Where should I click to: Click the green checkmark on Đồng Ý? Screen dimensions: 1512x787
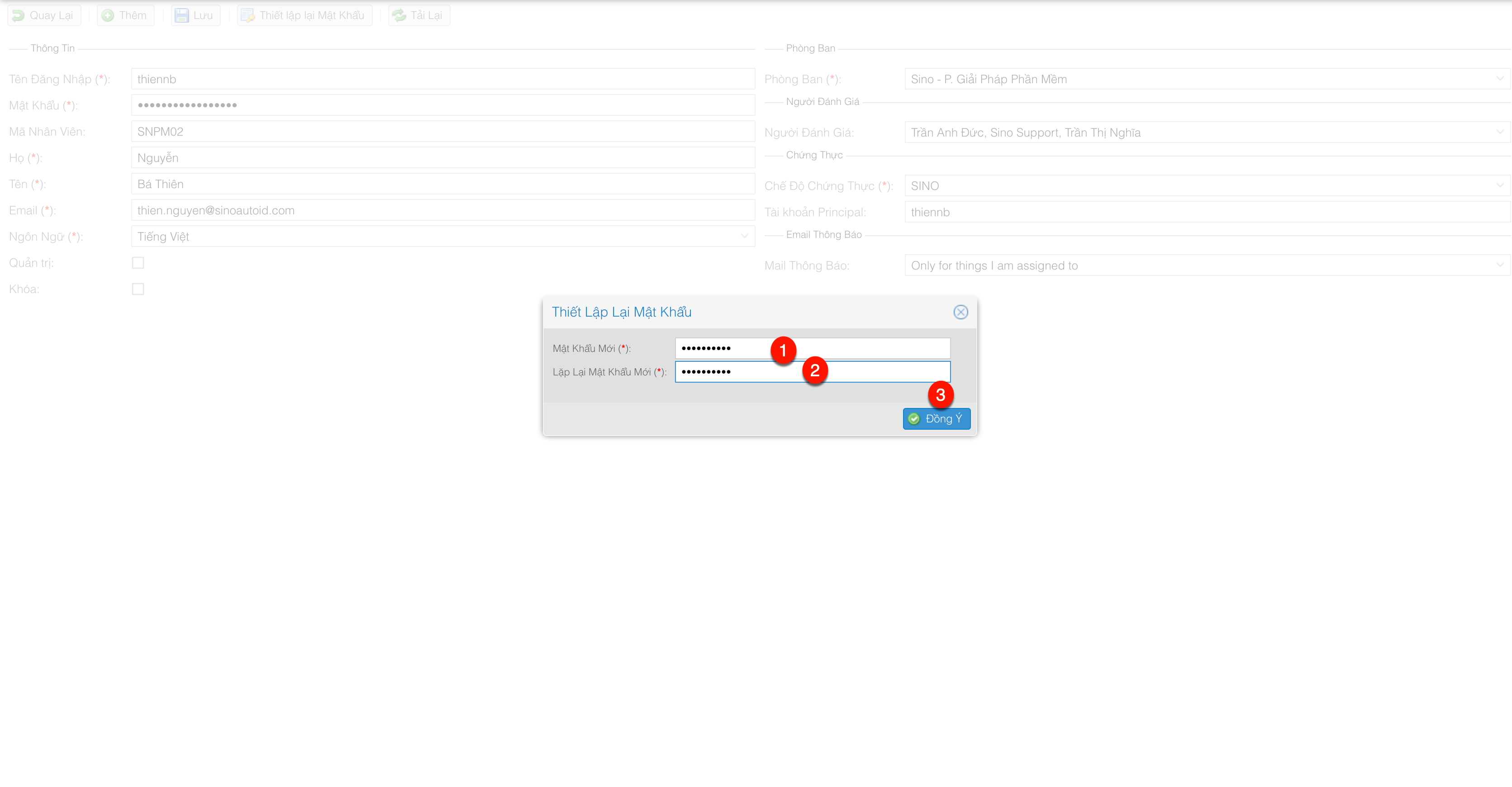914,418
